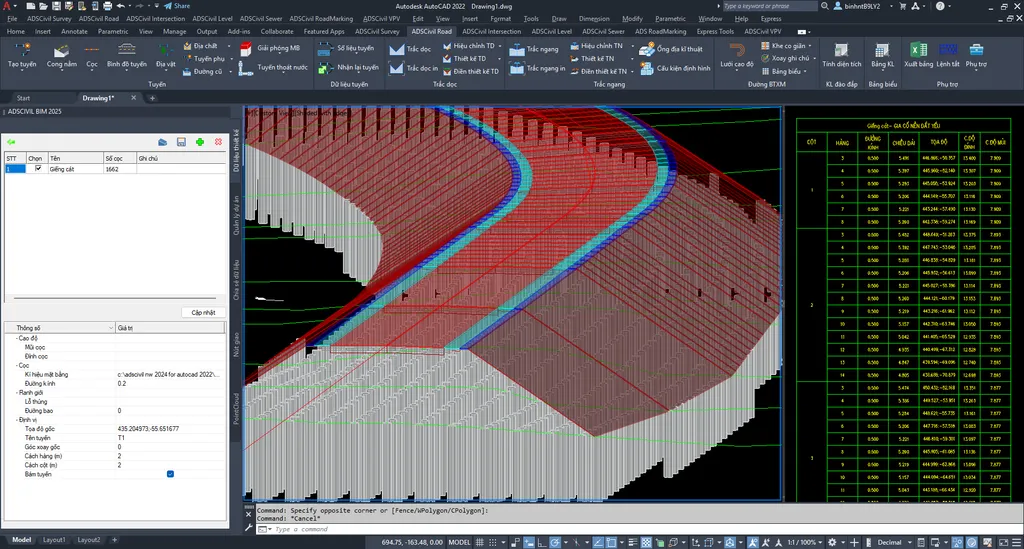Select the Nhận lại tuyến tool
This screenshot has height=549, width=1024.
[348, 67]
